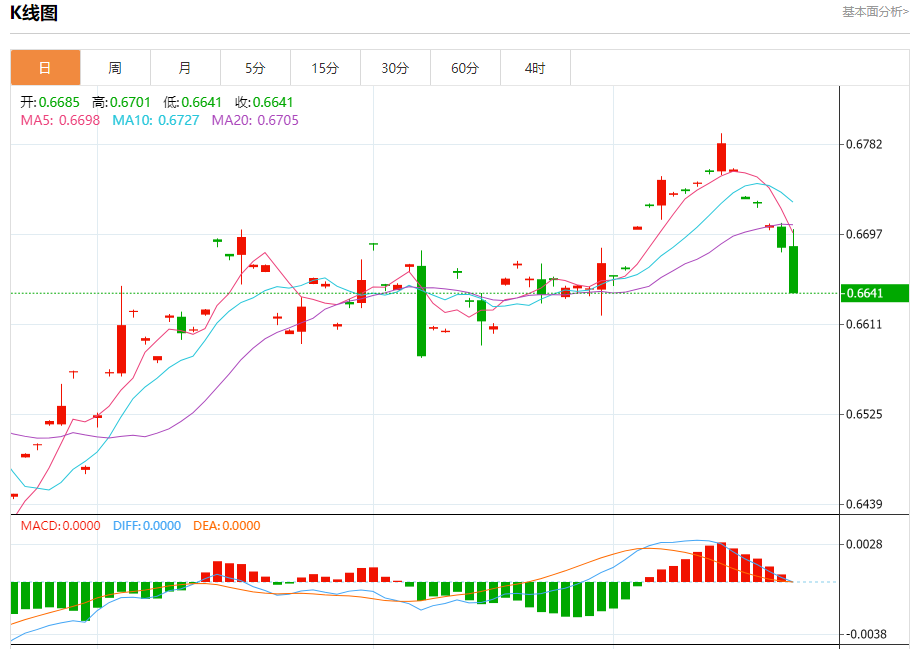Image resolution: width=917 pixels, height=649 pixels.
Task: Select the 15分 timeframe tab
Action: pyautogui.click(x=326, y=68)
